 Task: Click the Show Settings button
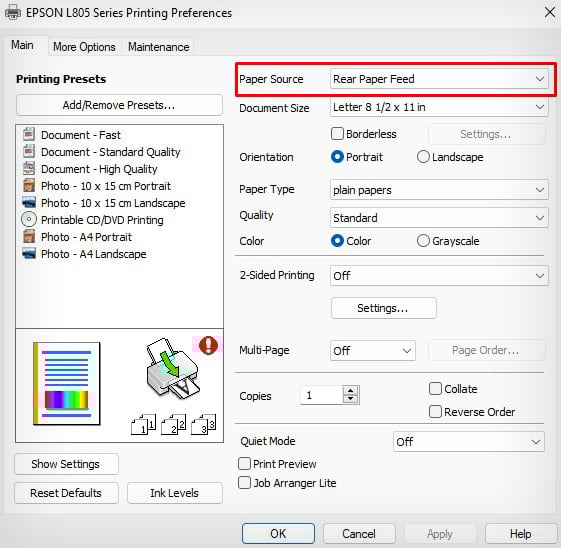click(x=66, y=464)
